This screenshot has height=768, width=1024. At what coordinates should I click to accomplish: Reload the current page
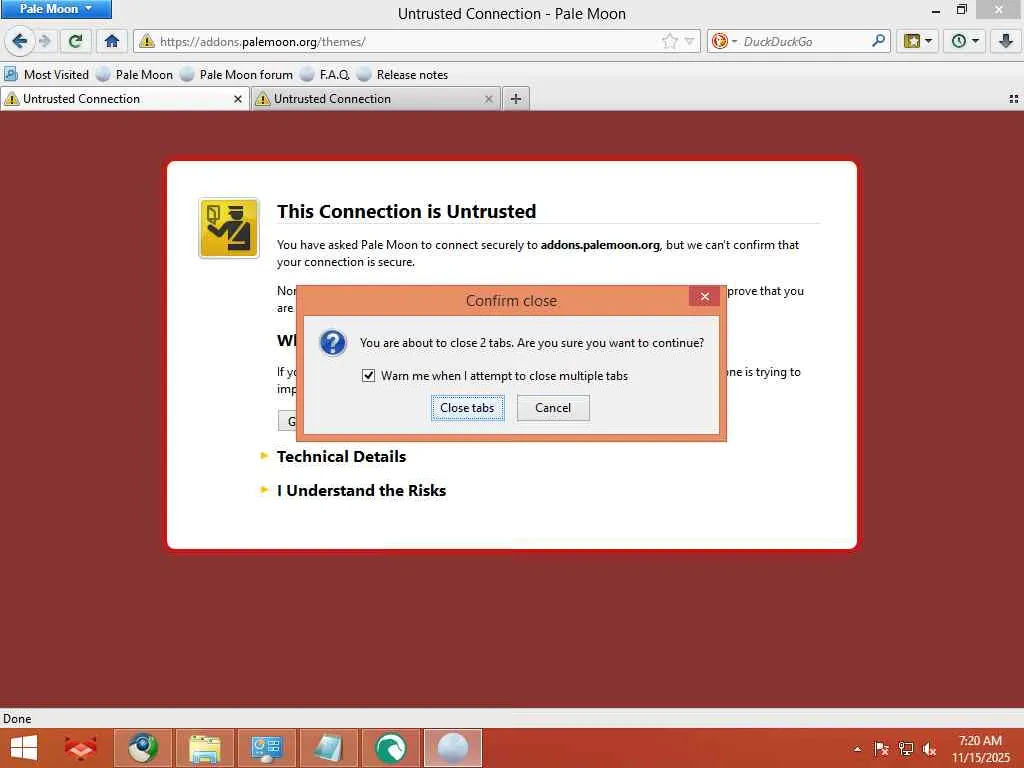(75, 41)
